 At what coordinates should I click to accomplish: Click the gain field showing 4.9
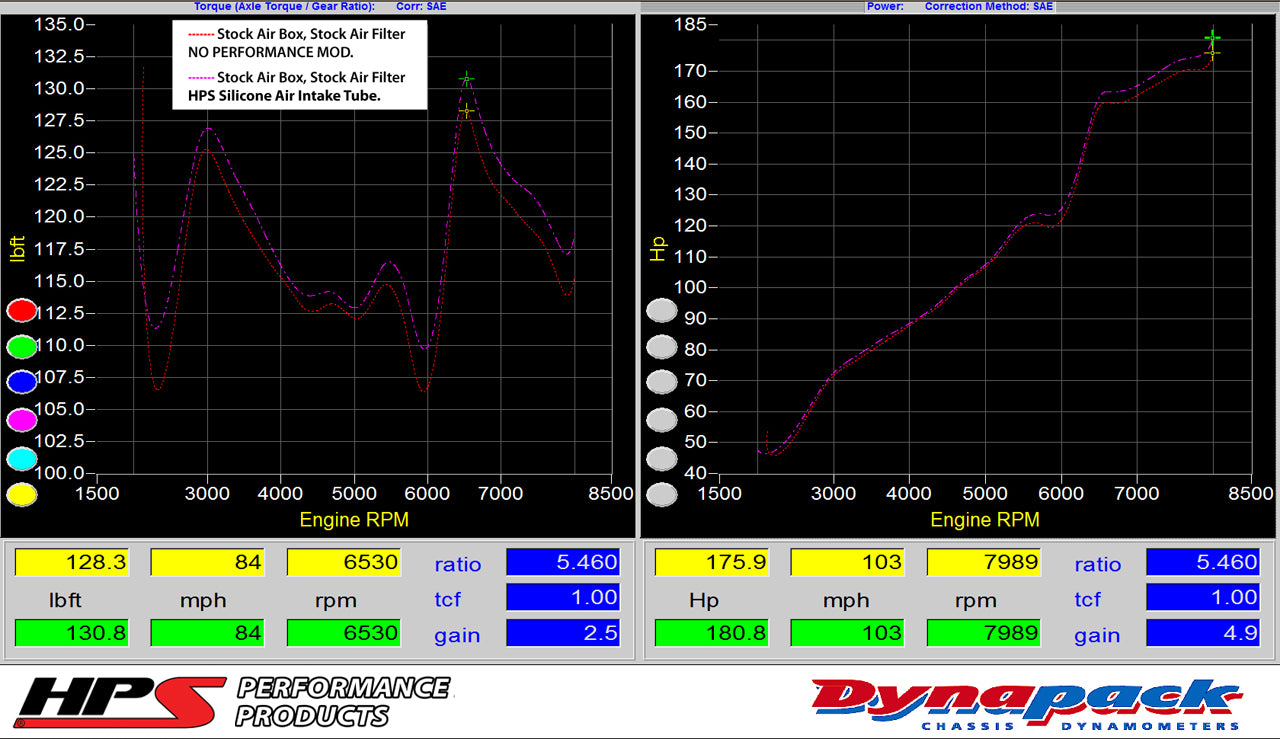point(1203,633)
